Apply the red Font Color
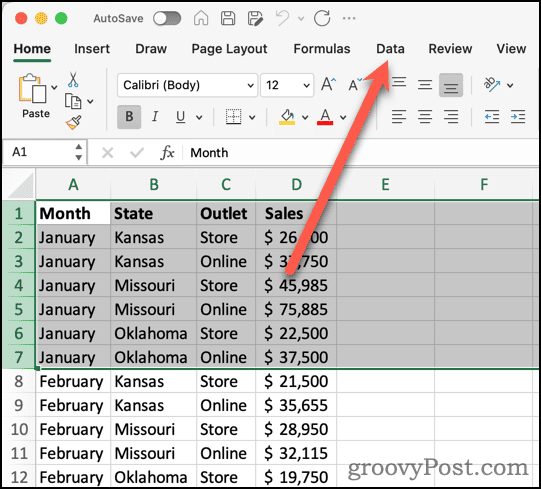The width and height of the screenshot is (541, 489). [325, 117]
